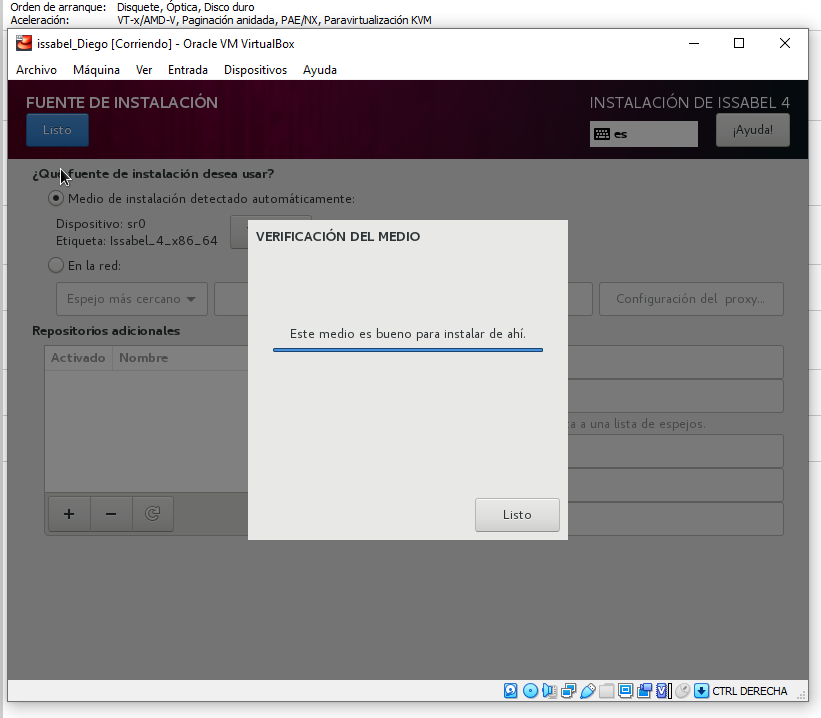Click the VirtualBox window title icon

tap(24, 43)
